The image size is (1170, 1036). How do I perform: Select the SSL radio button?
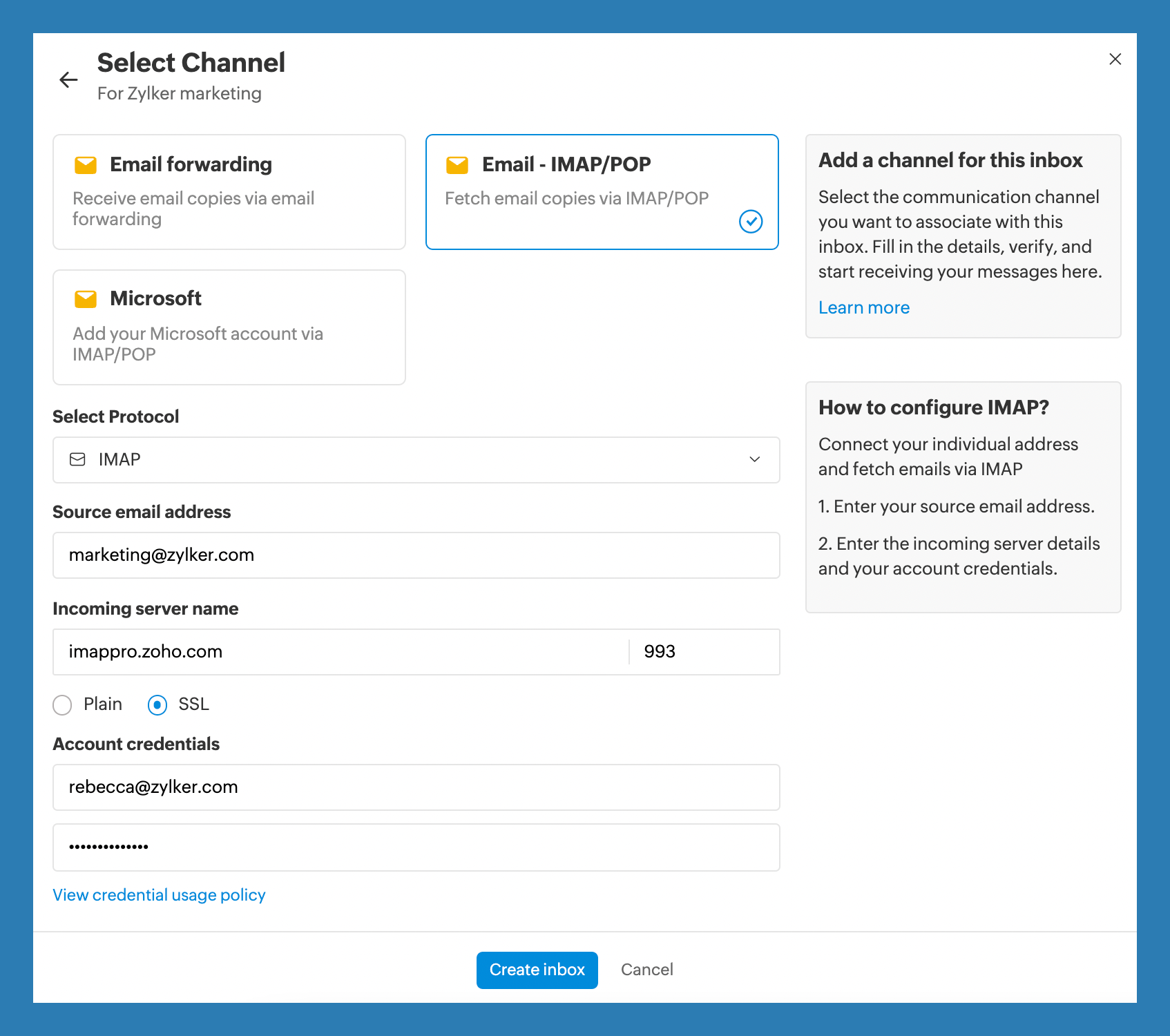pos(157,705)
